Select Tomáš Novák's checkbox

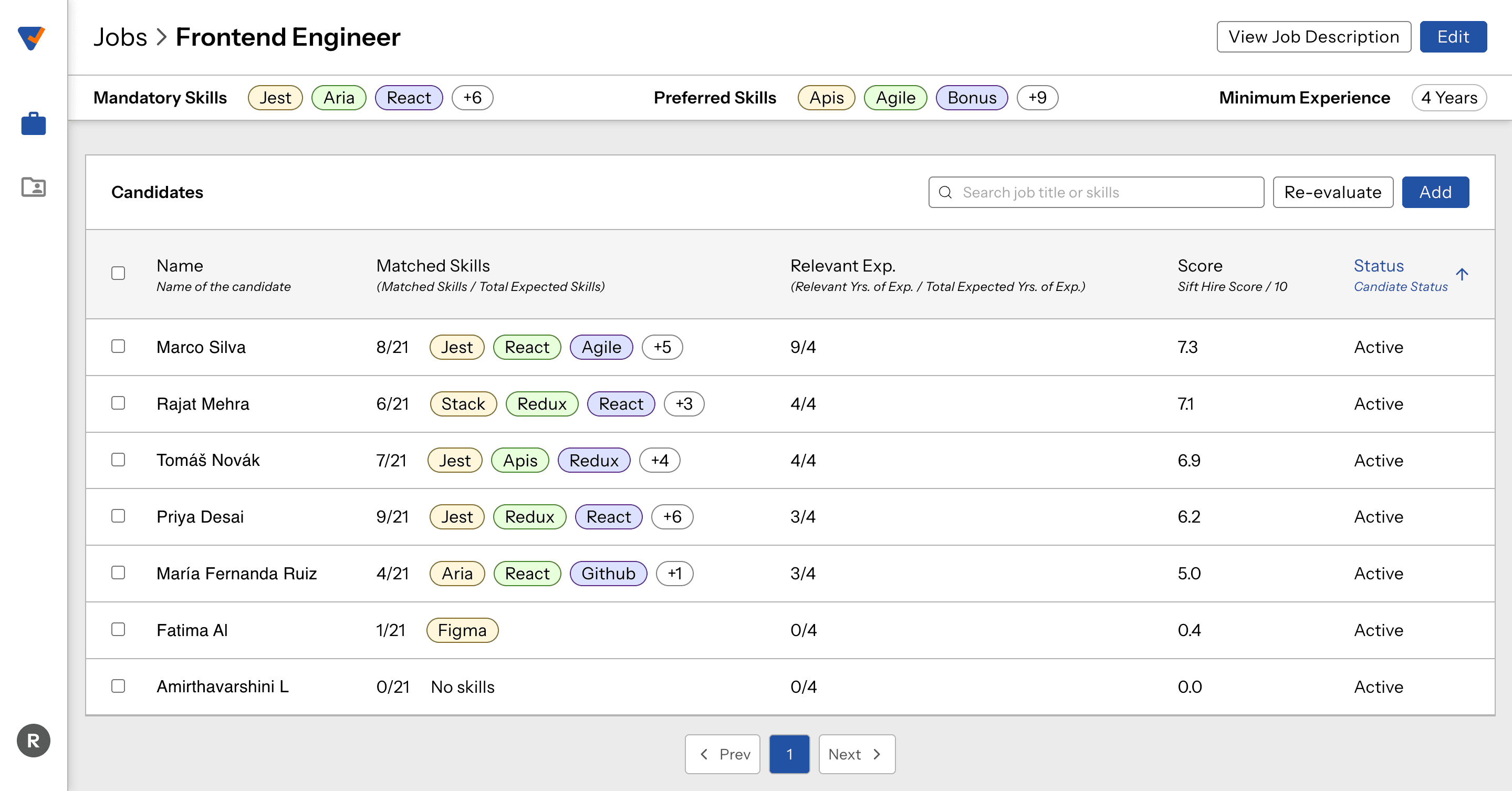click(118, 460)
